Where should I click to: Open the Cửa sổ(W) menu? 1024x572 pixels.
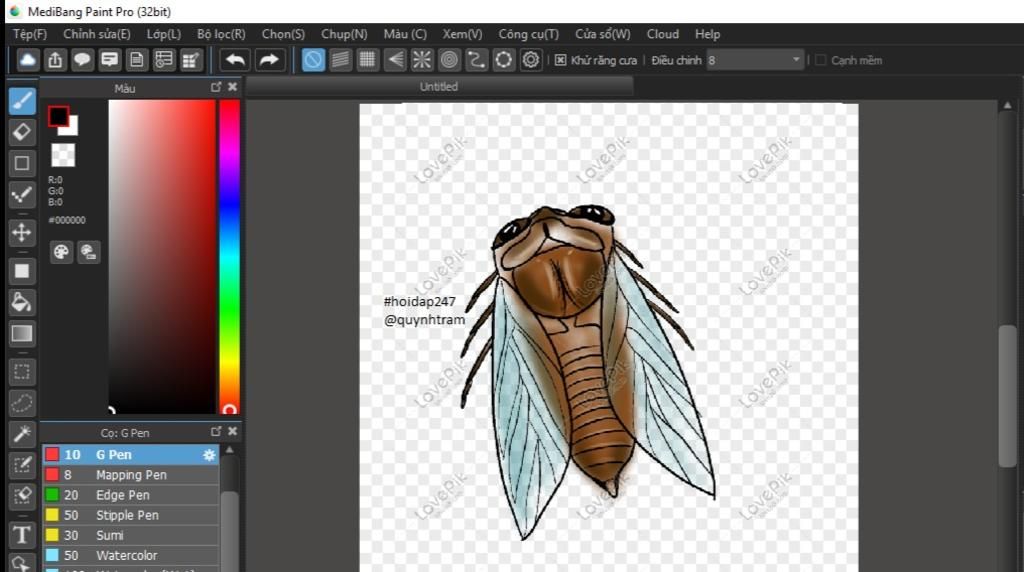603,34
